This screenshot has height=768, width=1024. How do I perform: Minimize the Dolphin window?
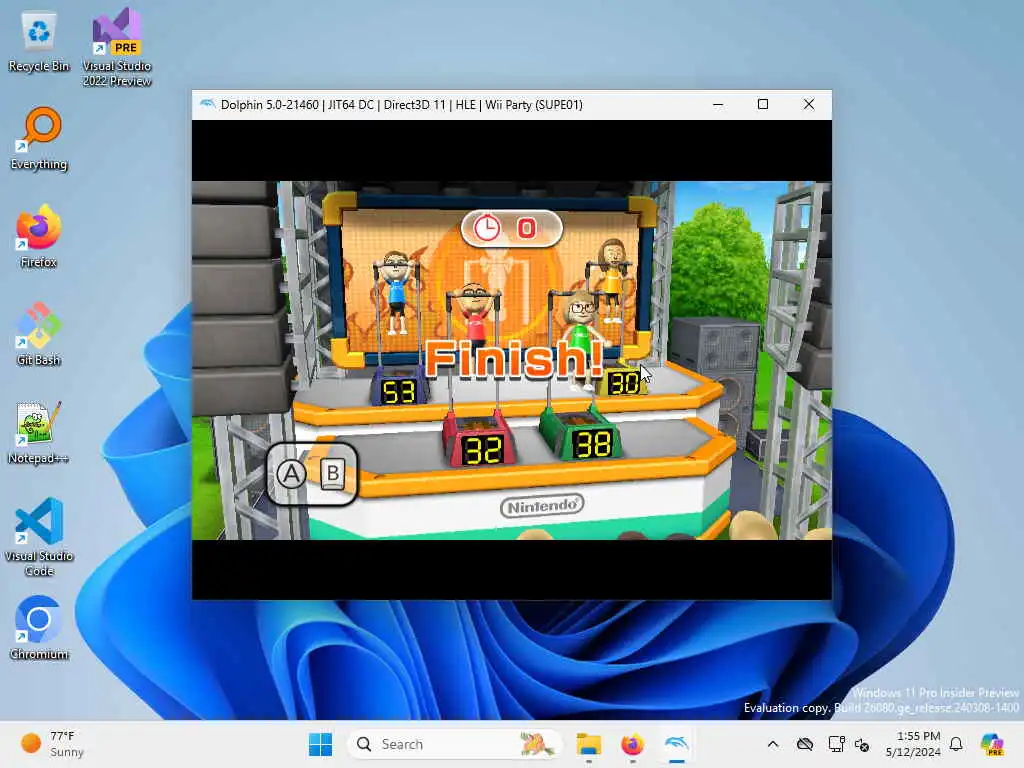(x=718, y=104)
